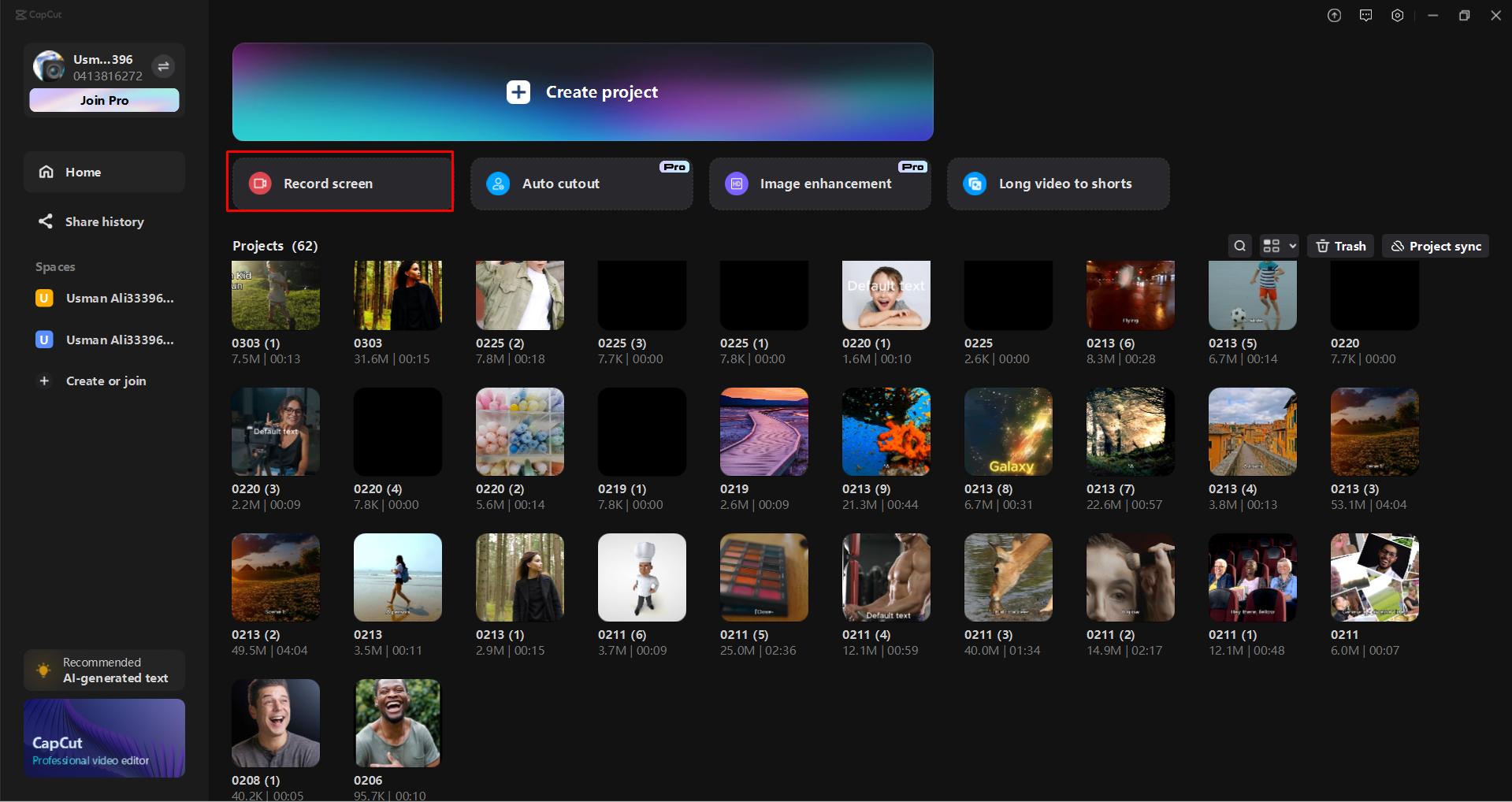Viewport: 1512px width, 802px height.
Task: Click Create or join under Spaces
Action: click(106, 381)
